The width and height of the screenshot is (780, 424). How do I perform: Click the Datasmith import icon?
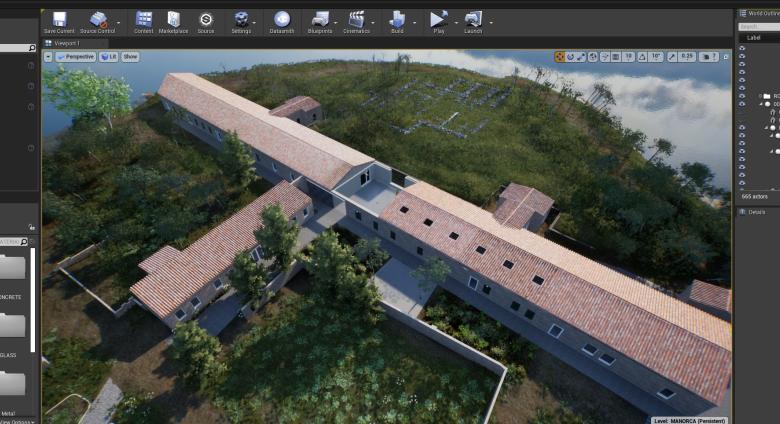282,22
